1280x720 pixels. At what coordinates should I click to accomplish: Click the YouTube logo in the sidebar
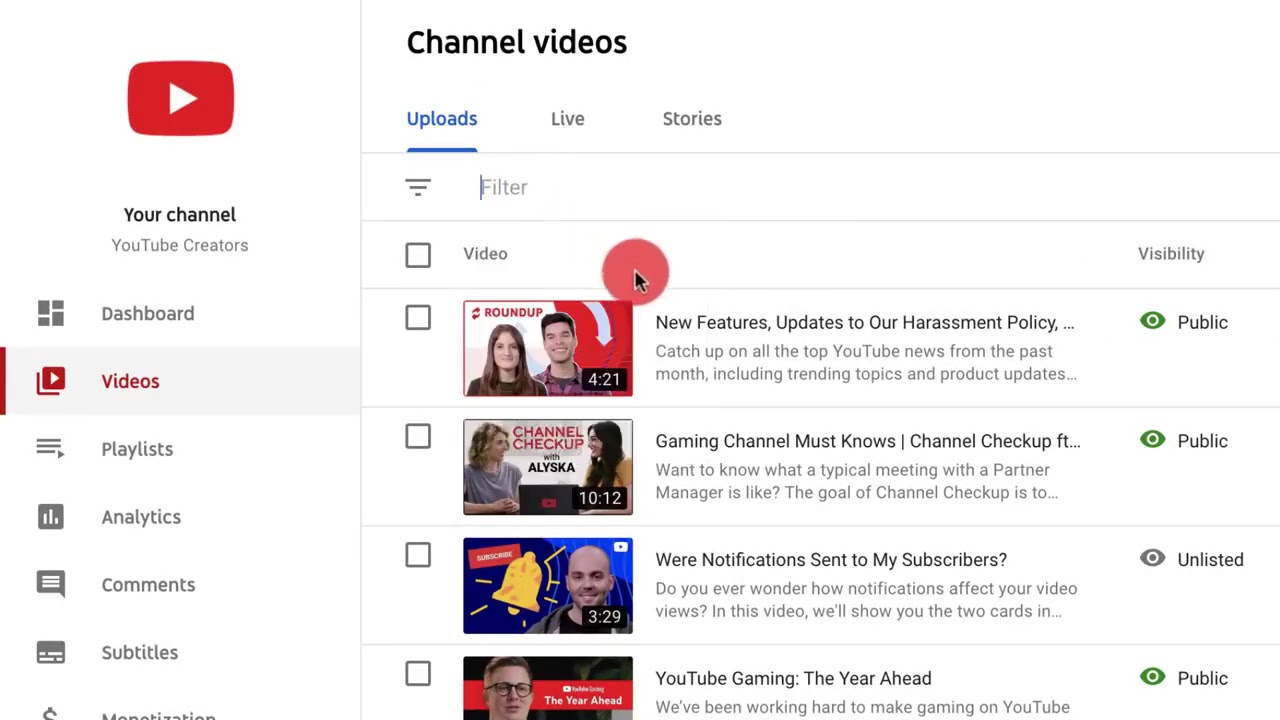pyautogui.click(x=180, y=98)
